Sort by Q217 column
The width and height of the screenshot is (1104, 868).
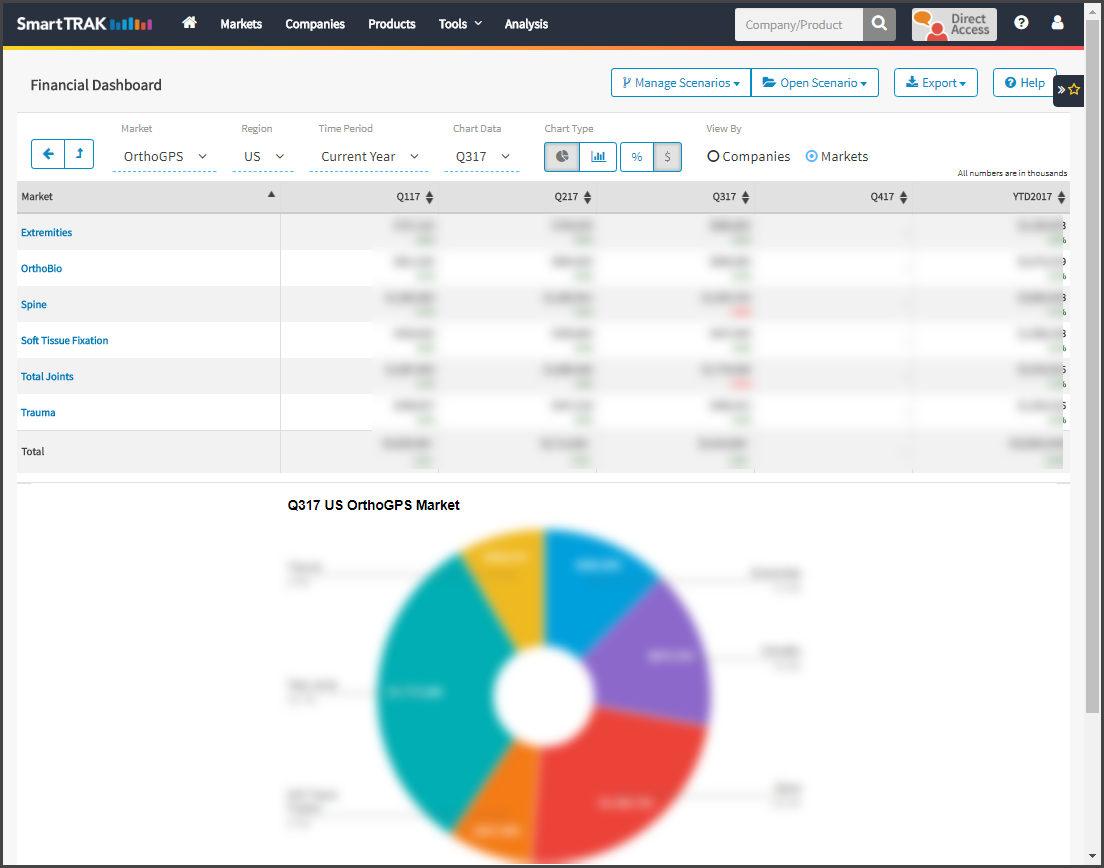tap(587, 197)
